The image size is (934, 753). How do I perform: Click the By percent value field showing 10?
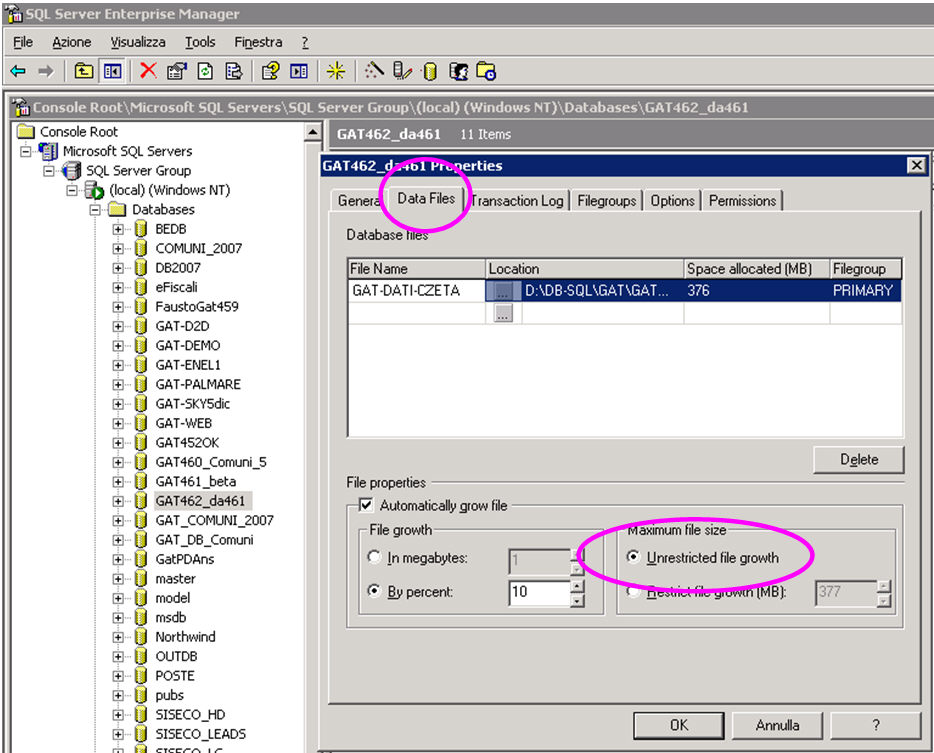[540, 592]
